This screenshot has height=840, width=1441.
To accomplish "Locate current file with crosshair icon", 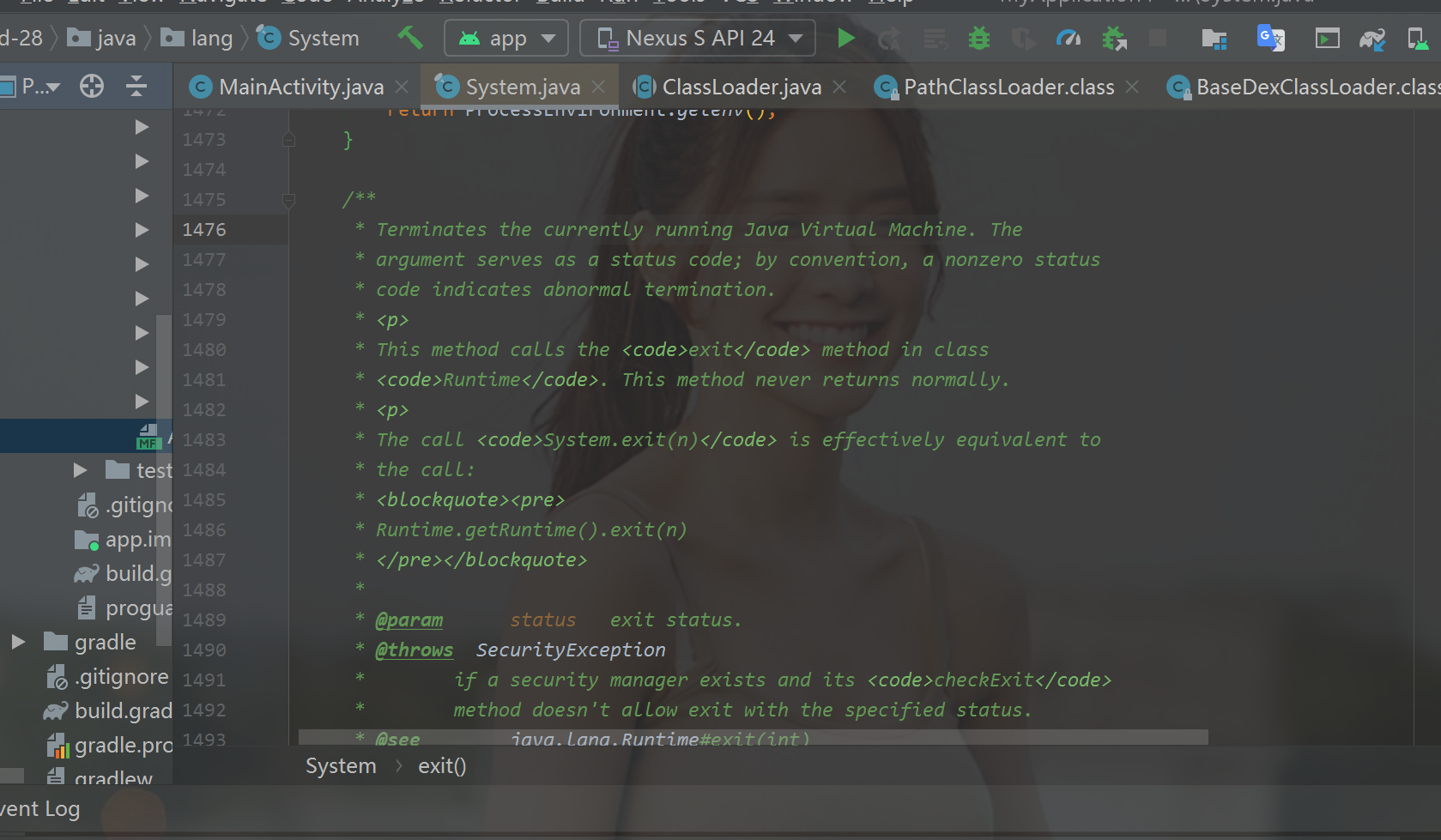I will point(92,86).
